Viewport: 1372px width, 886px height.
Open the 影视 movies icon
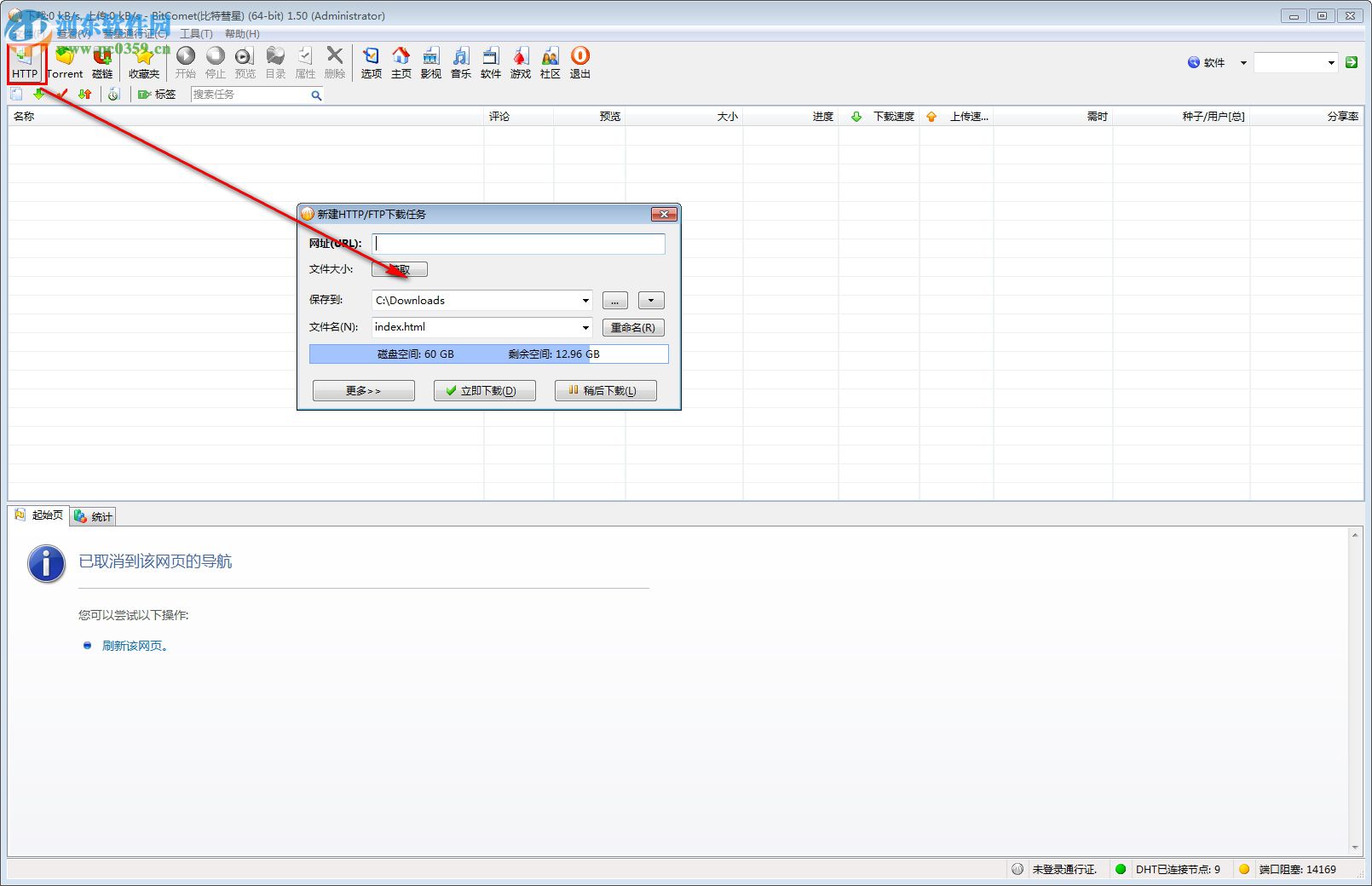click(431, 62)
